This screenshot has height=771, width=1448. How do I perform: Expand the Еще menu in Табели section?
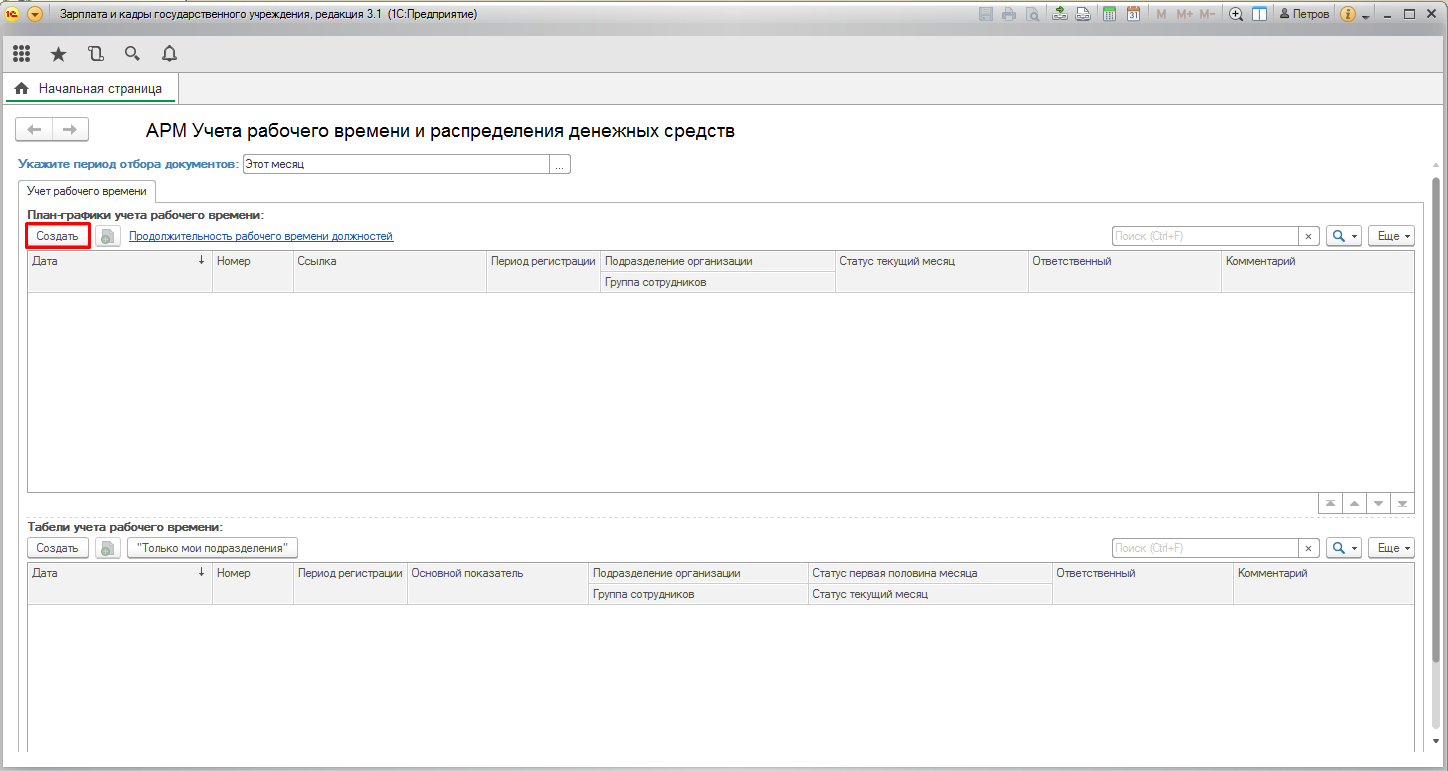(x=1390, y=548)
